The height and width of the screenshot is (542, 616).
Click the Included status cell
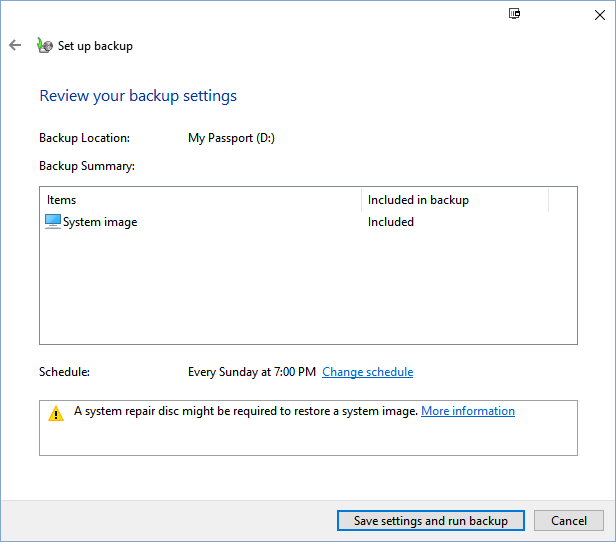coord(390,222)
